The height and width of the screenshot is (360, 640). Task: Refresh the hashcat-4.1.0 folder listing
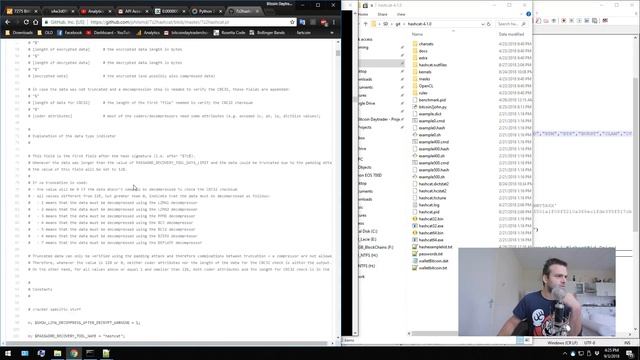[x=489, y=24]
